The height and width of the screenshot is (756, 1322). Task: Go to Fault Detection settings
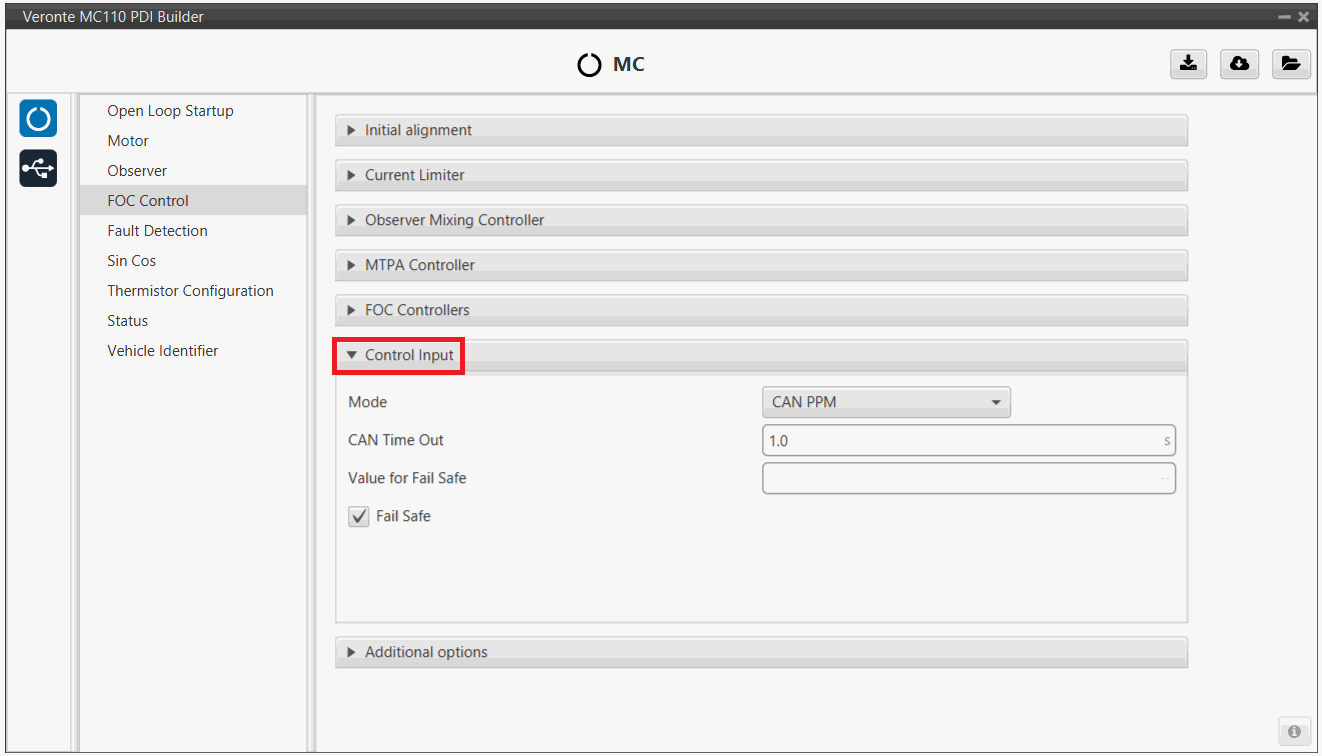coord(157,231)
